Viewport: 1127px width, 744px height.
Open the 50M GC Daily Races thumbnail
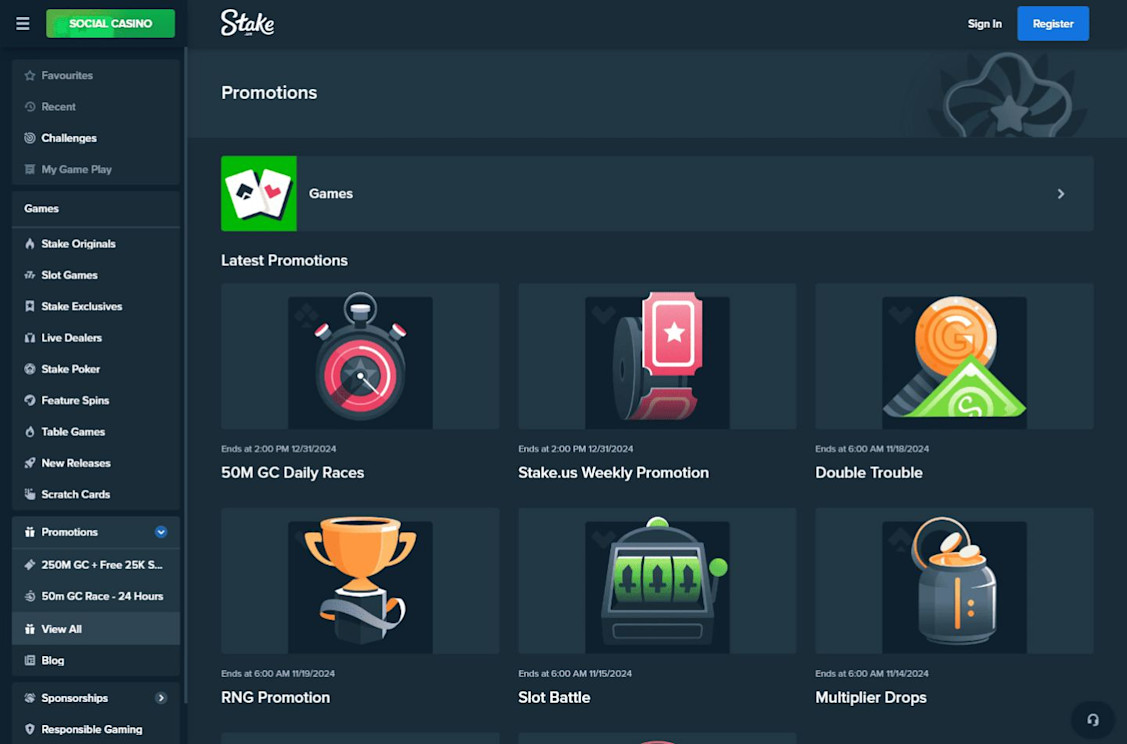[360, 357]
